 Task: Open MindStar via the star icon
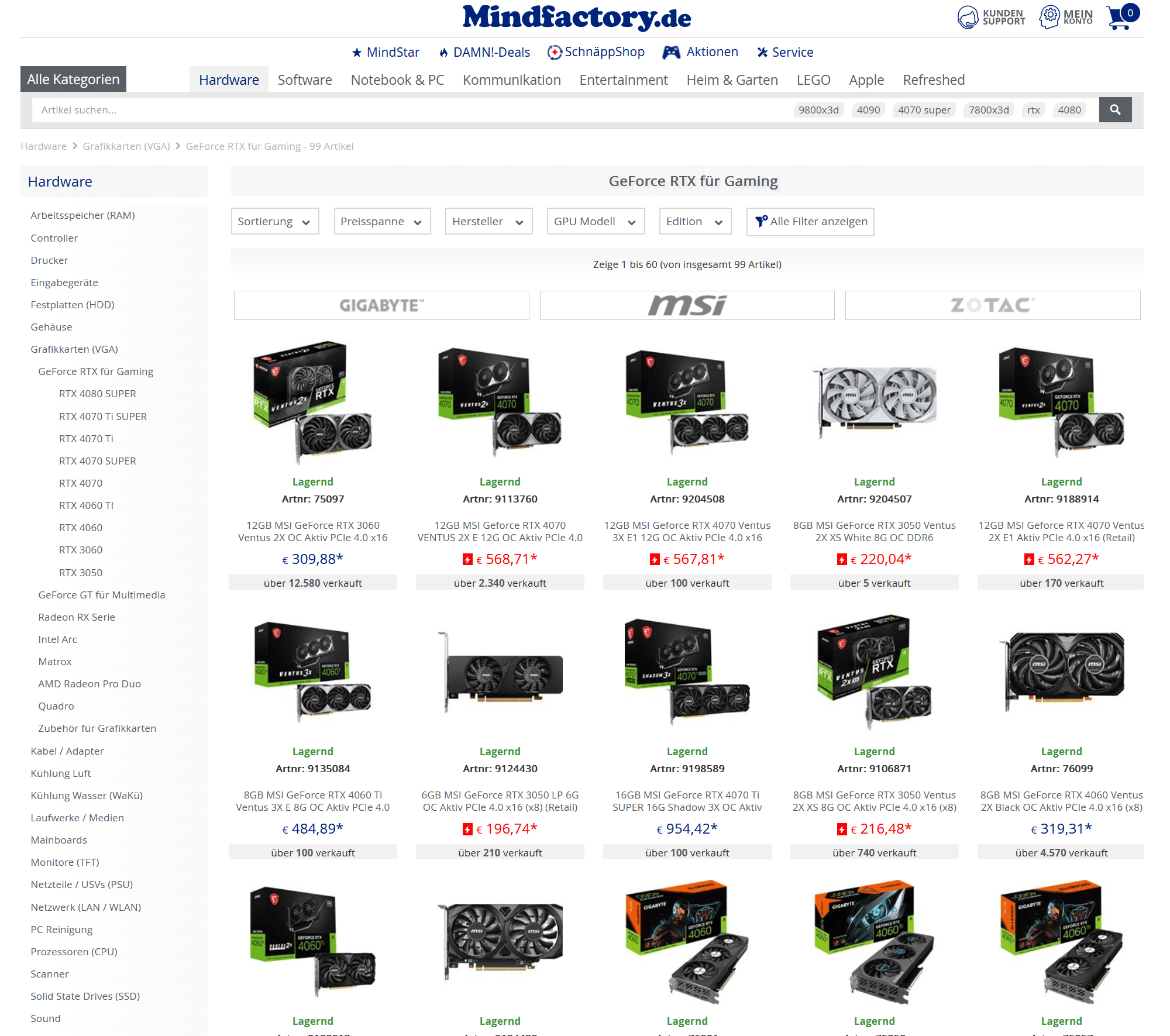357,53
